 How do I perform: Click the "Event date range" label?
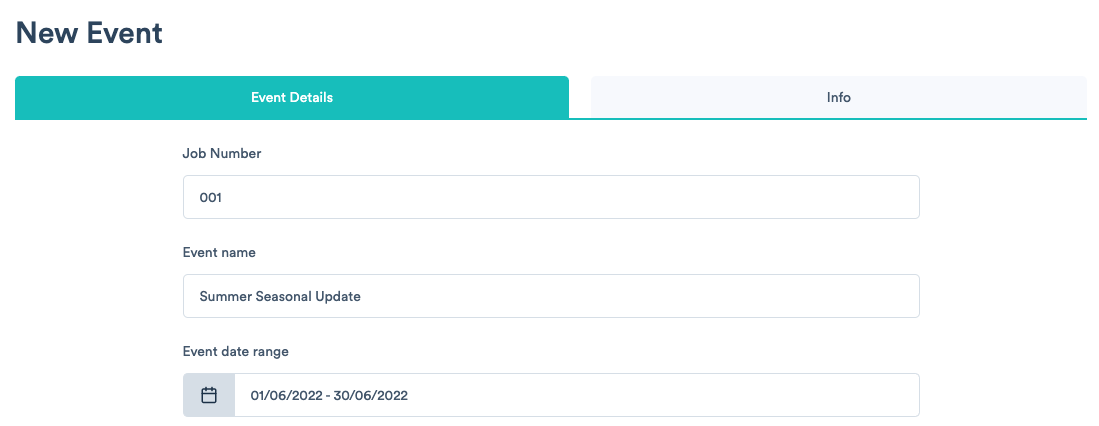tap(236, 351)
